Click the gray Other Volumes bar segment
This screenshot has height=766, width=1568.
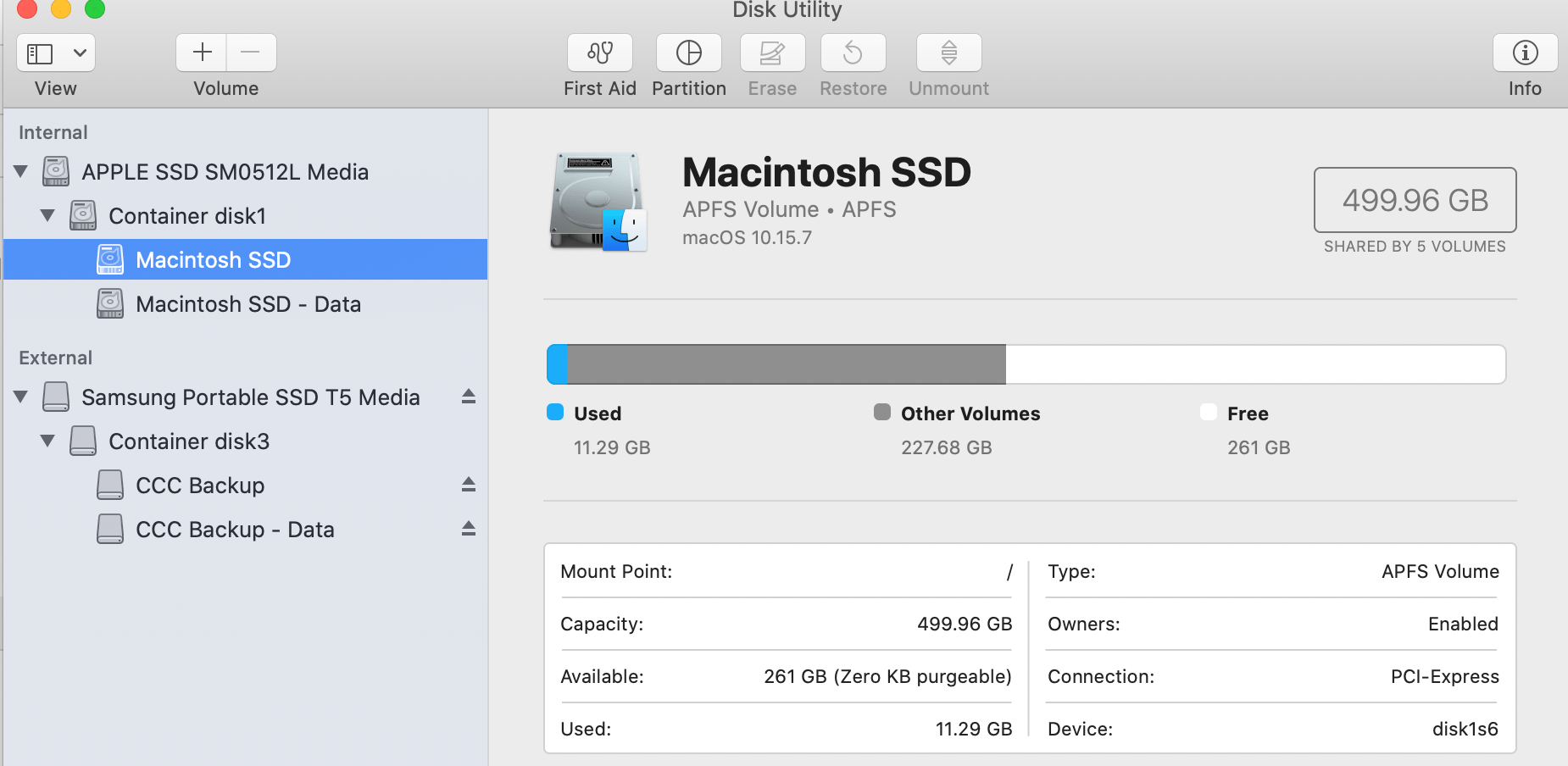787,364
